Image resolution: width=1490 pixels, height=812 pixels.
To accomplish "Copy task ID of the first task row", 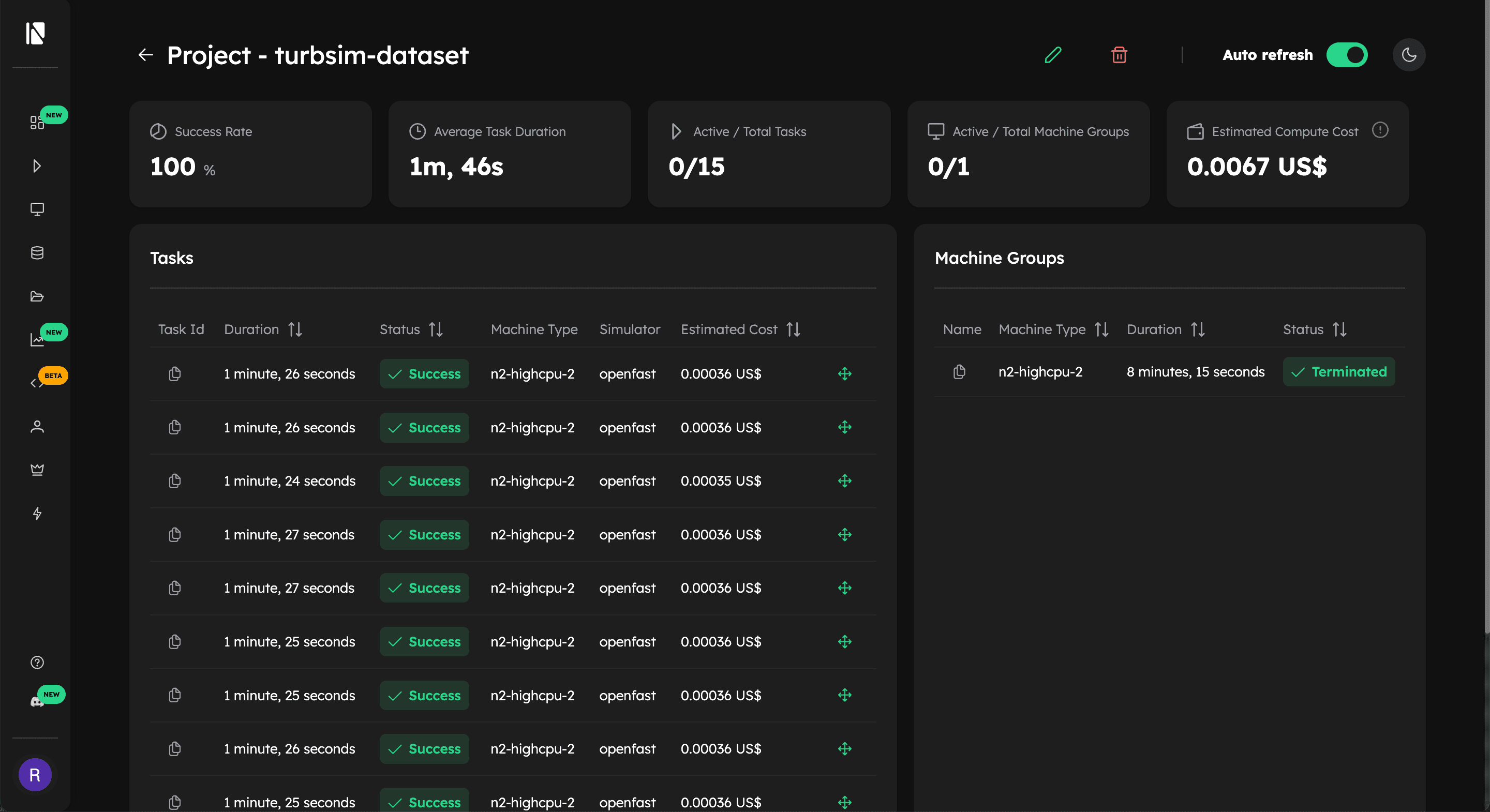I will pyautogui.click(x=175, y=373).
